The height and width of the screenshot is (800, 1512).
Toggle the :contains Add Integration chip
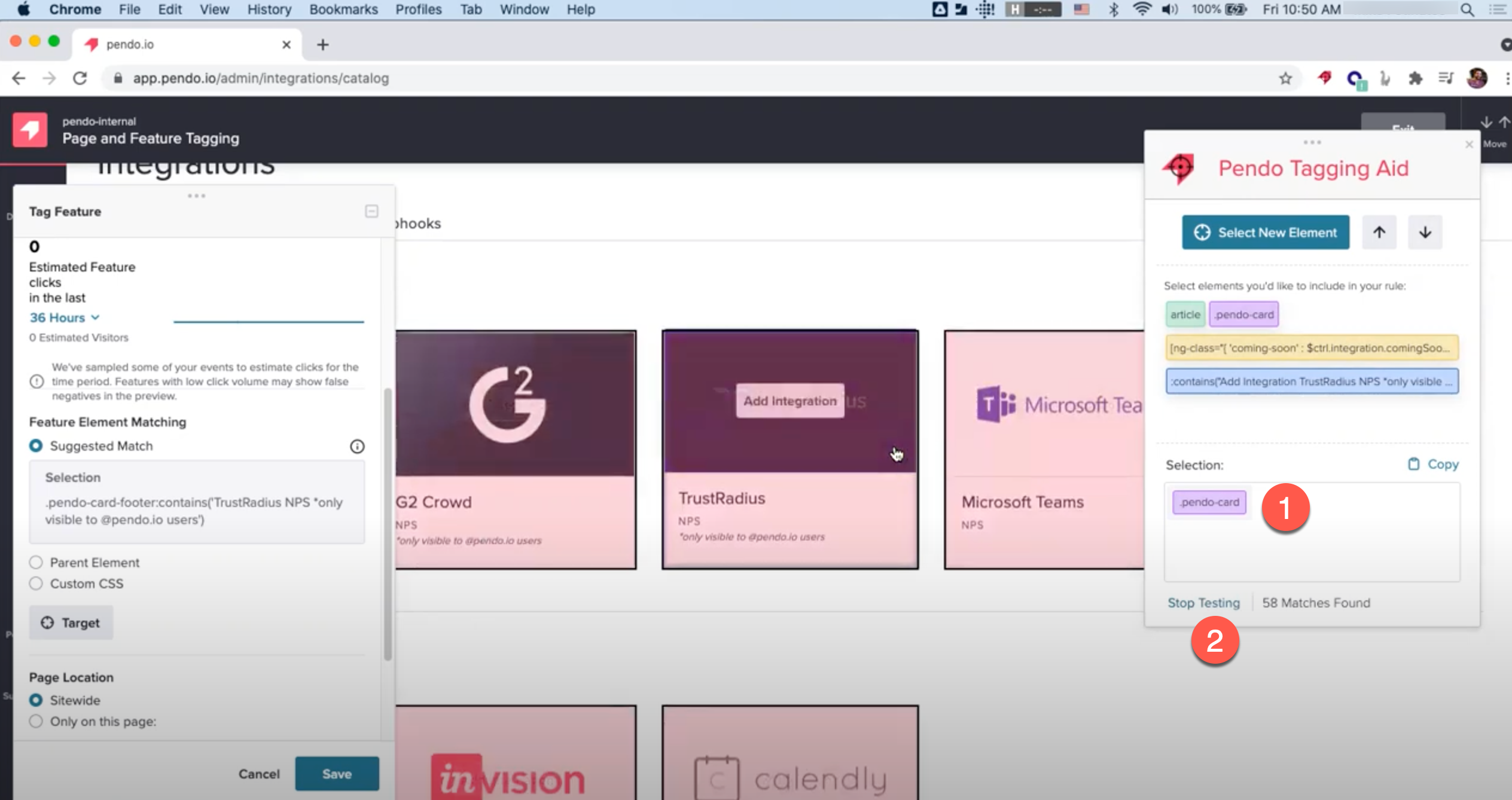1312,381
